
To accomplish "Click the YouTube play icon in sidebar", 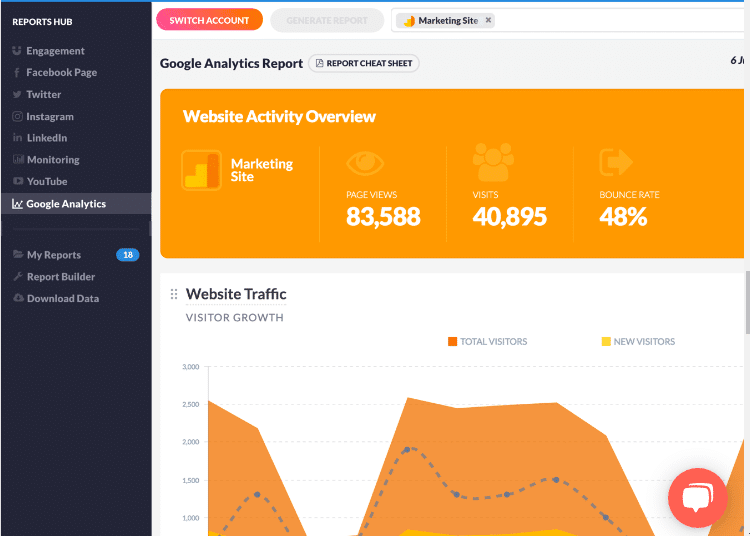I will 18,181.
